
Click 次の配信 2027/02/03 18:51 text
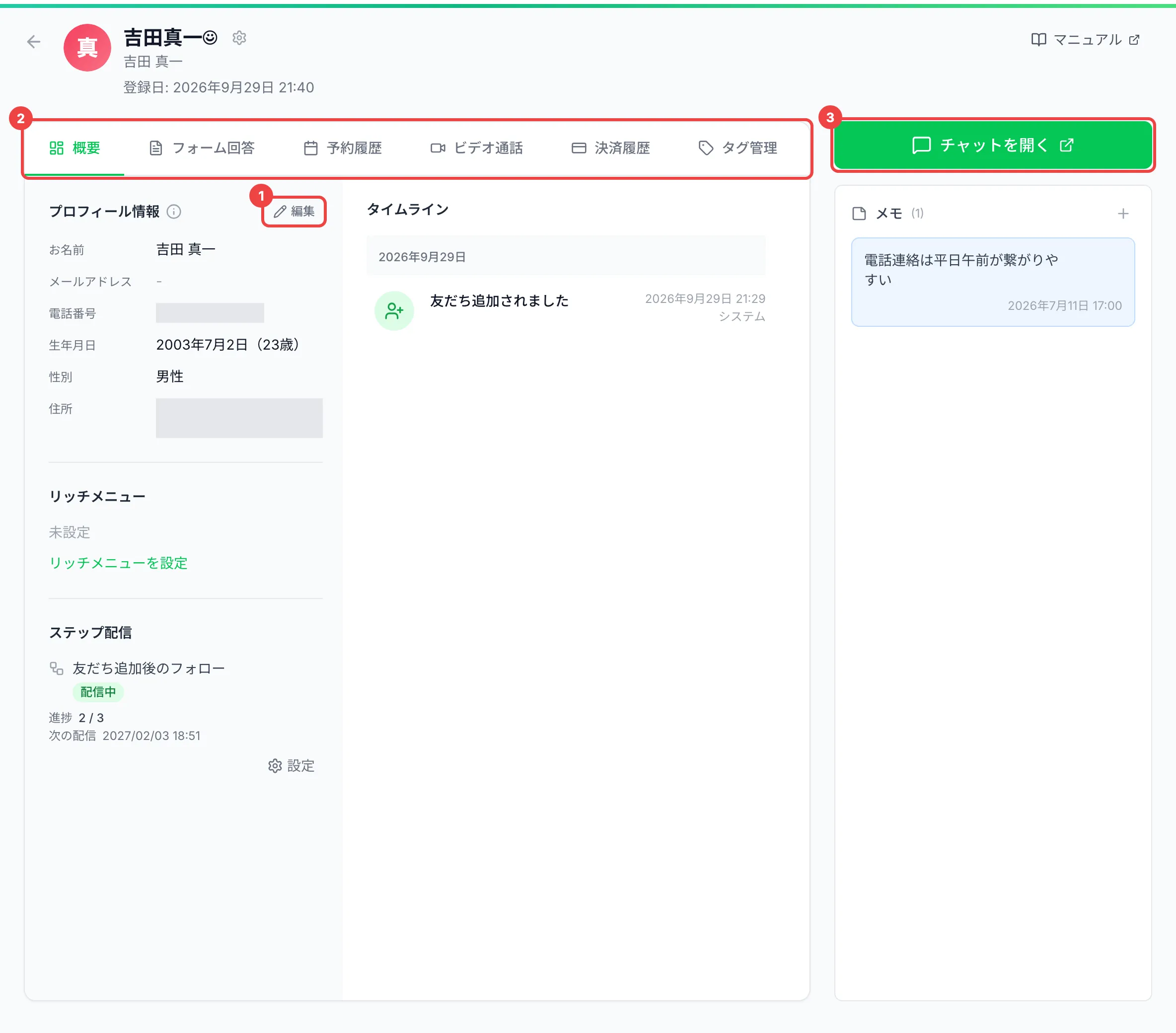125,736
